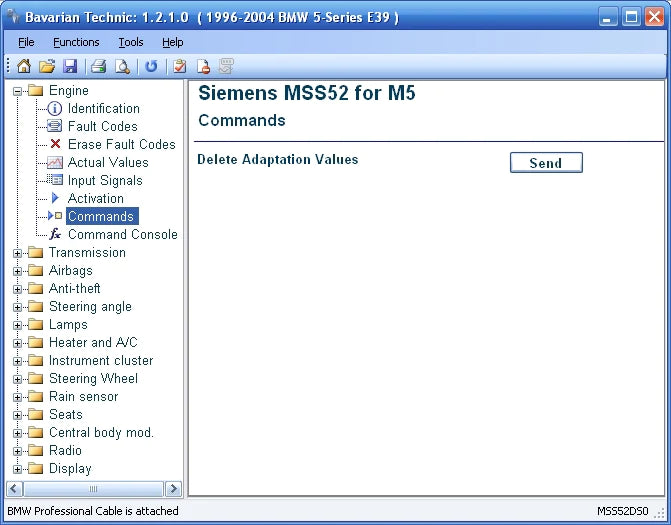This screenshot has height=525, width=671.
Task: Collapse the Engine tree node
Action: tap(18, 91)
